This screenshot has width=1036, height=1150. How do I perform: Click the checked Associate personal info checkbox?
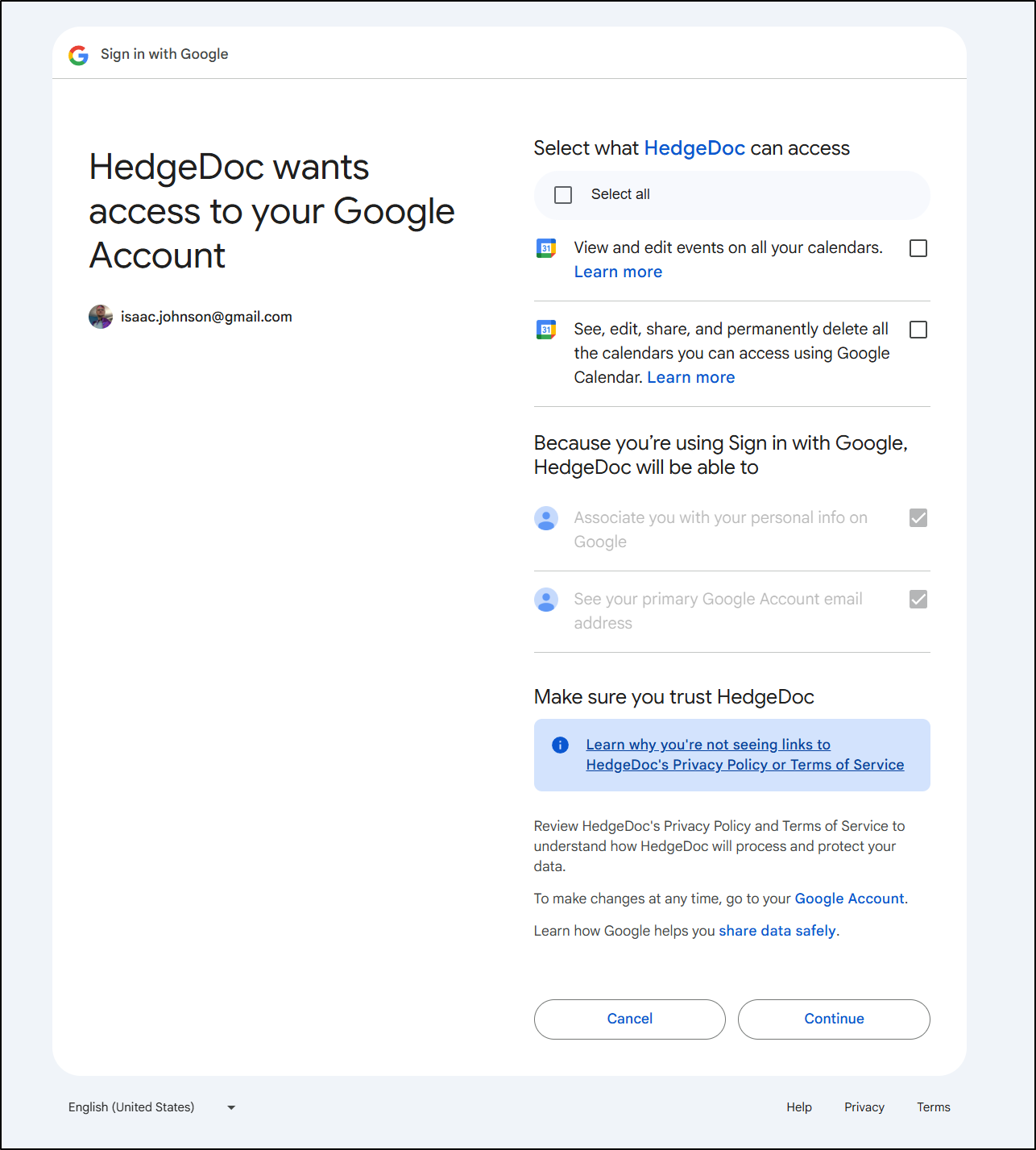click(x=918, y=518)
